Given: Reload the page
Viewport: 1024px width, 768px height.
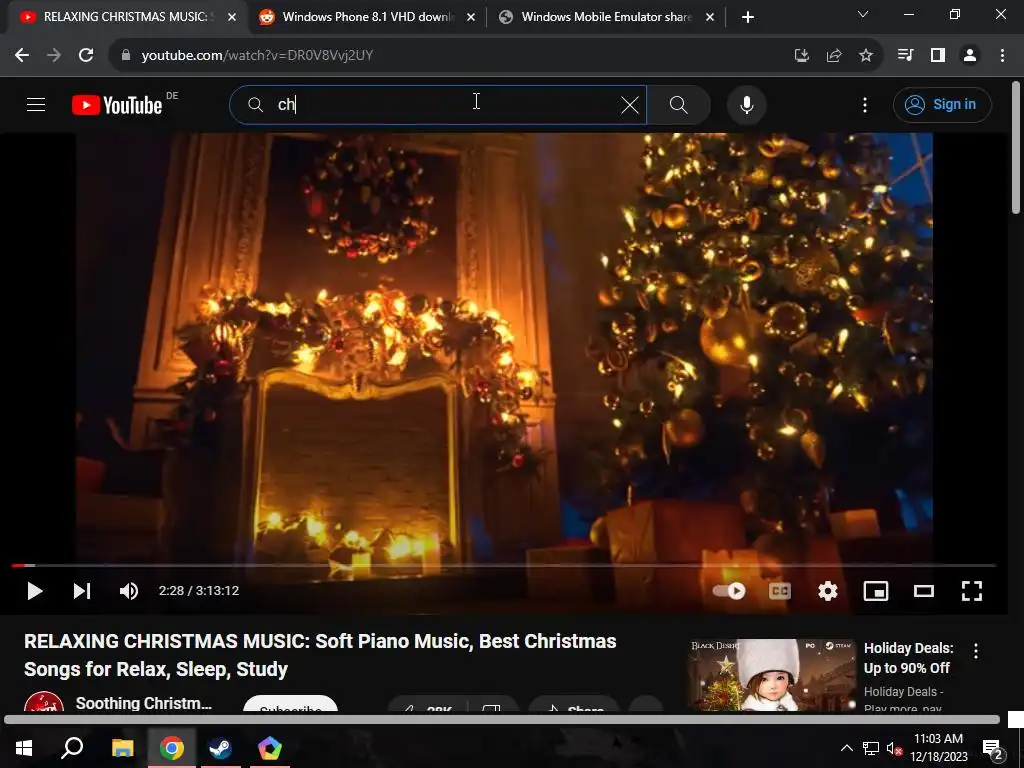Looking at the screenshot, I should click(x=86, y=56).
